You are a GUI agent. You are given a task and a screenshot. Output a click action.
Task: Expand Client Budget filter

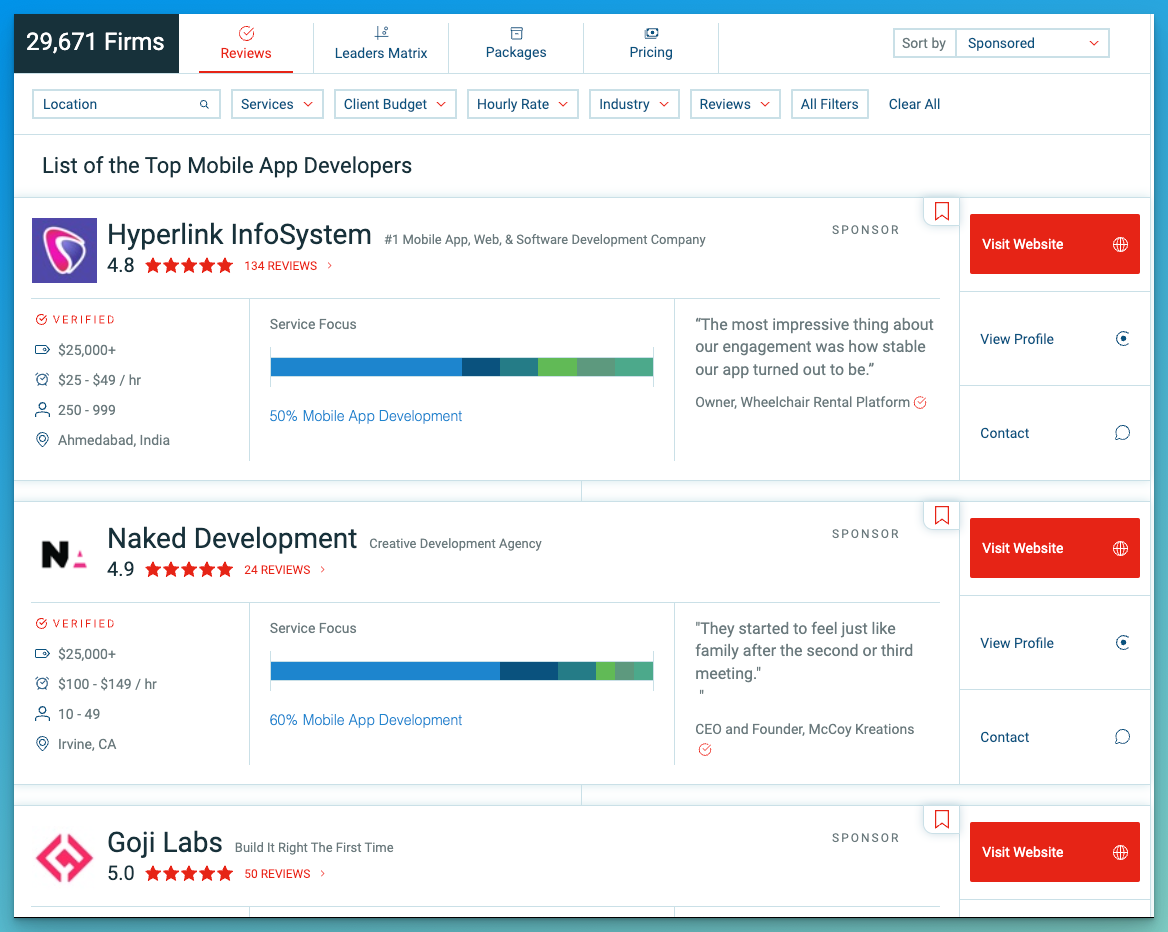[x=395, y=104]
